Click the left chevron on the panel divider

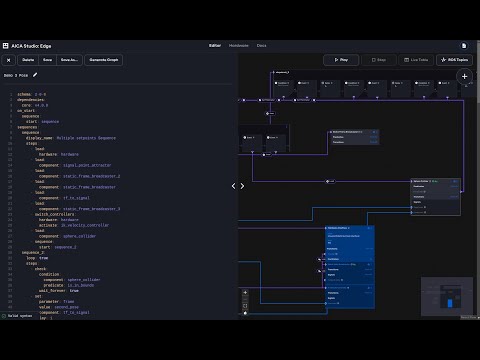tap(234, 186)
